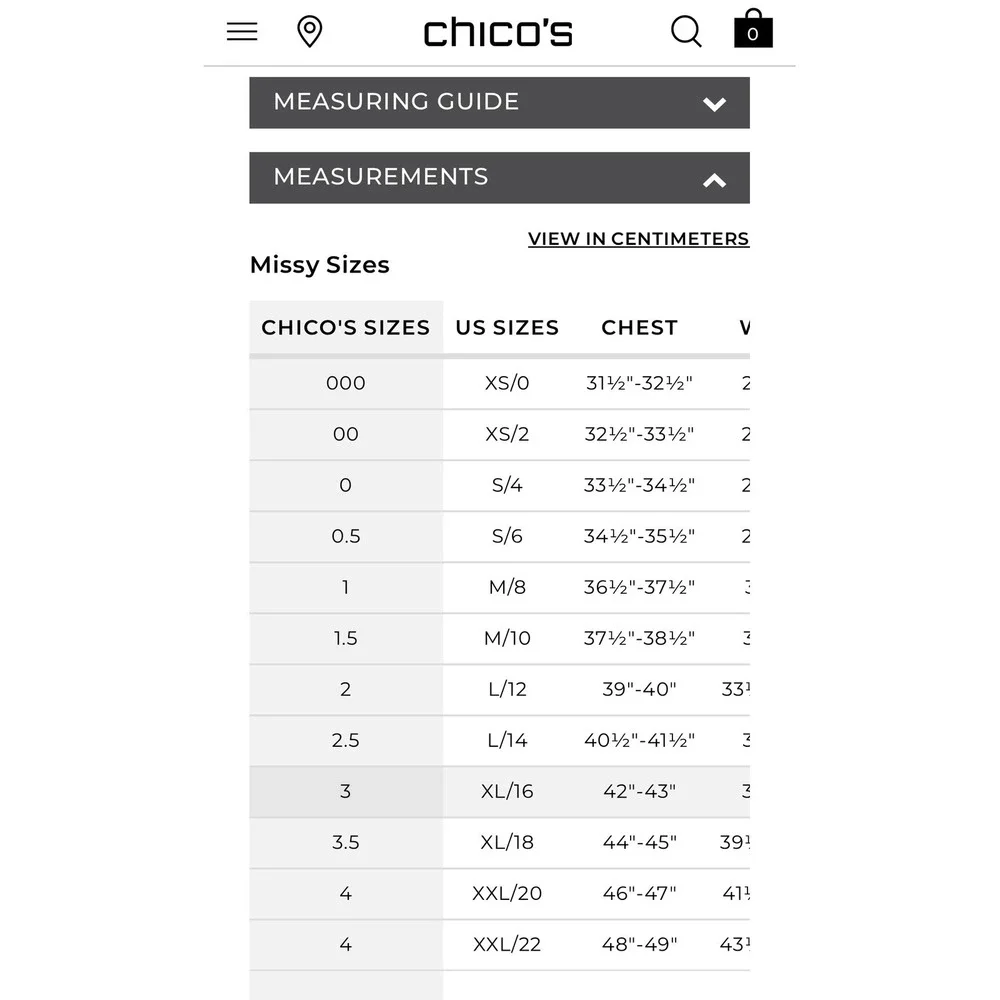The image size is (1000, 1000).
Task: Click the search magnifier icon
Action: pos(686,31)
